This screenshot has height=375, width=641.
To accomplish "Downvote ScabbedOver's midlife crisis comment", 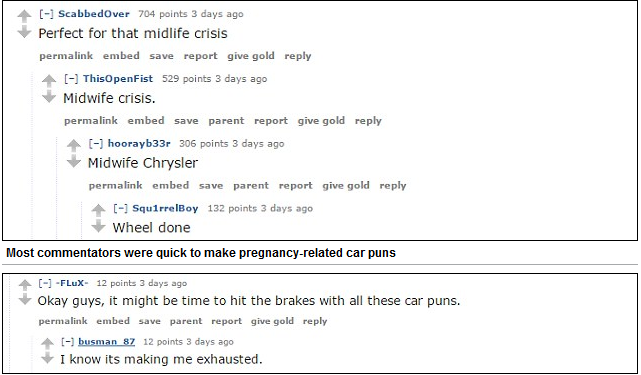I will (25, 32).
